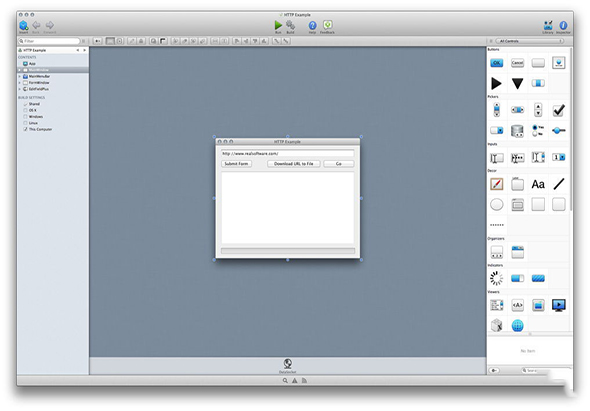
Task: Select the checkbox control in Pickers
Action: pyautogui.click(x=559, y=110)
